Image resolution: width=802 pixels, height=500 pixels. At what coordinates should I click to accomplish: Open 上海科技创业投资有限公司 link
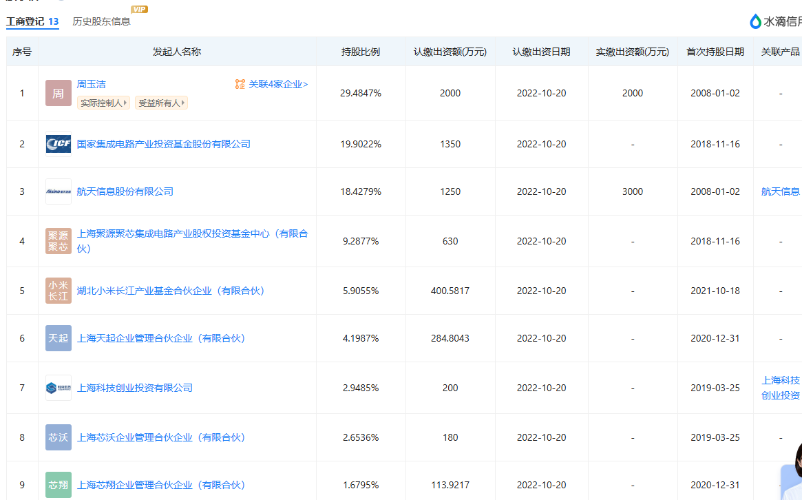point(135,388)
